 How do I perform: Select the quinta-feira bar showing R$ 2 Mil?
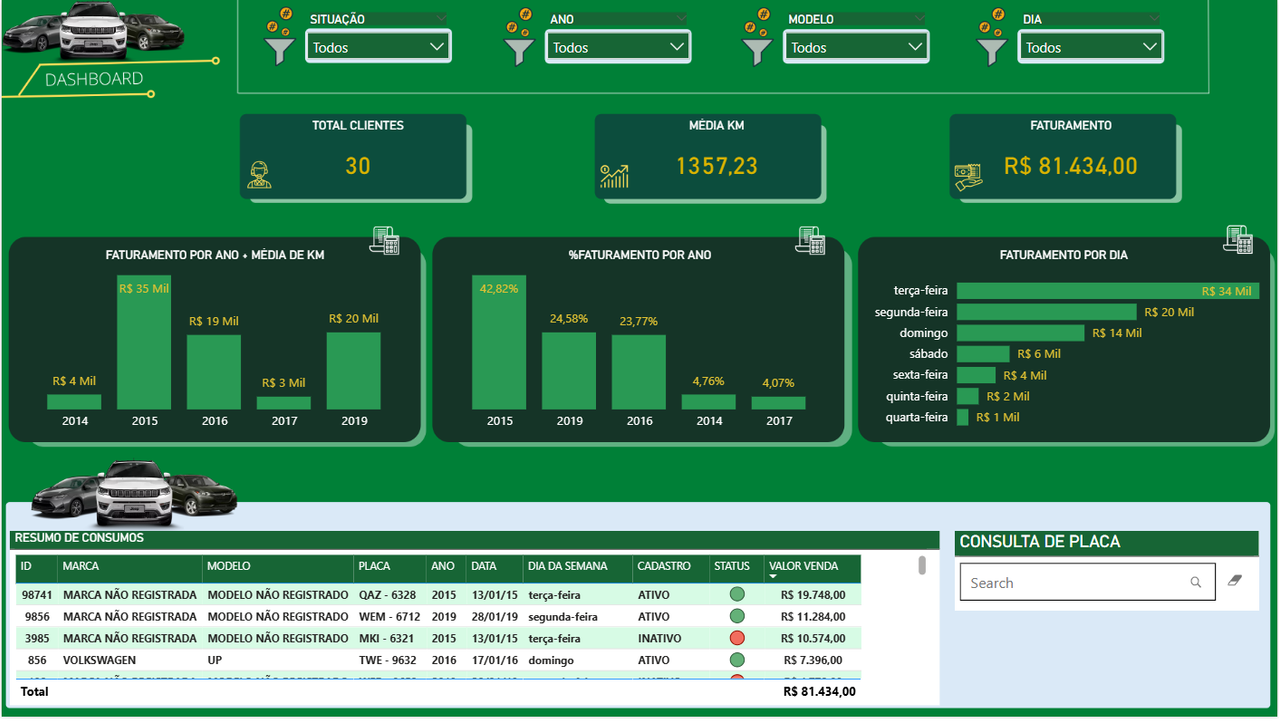pos(968,396)
